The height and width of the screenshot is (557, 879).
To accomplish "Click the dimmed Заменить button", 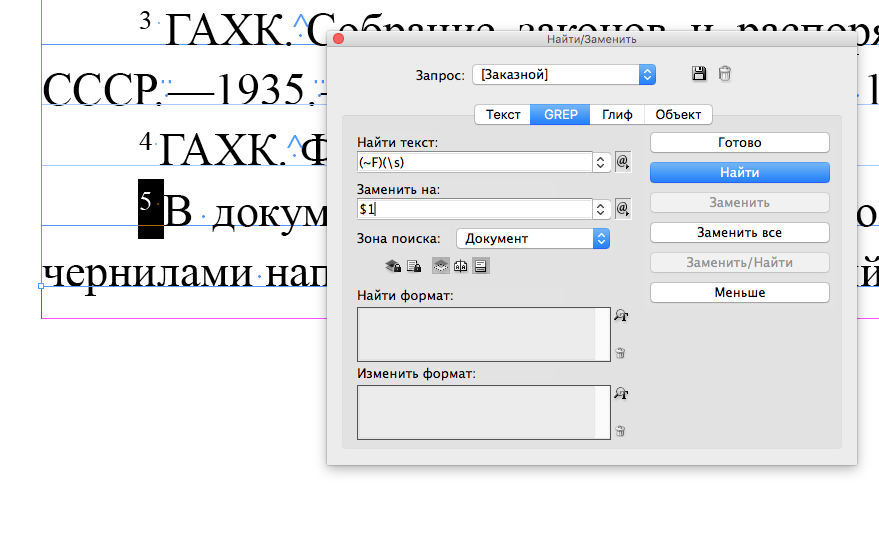I will (739, 202).
